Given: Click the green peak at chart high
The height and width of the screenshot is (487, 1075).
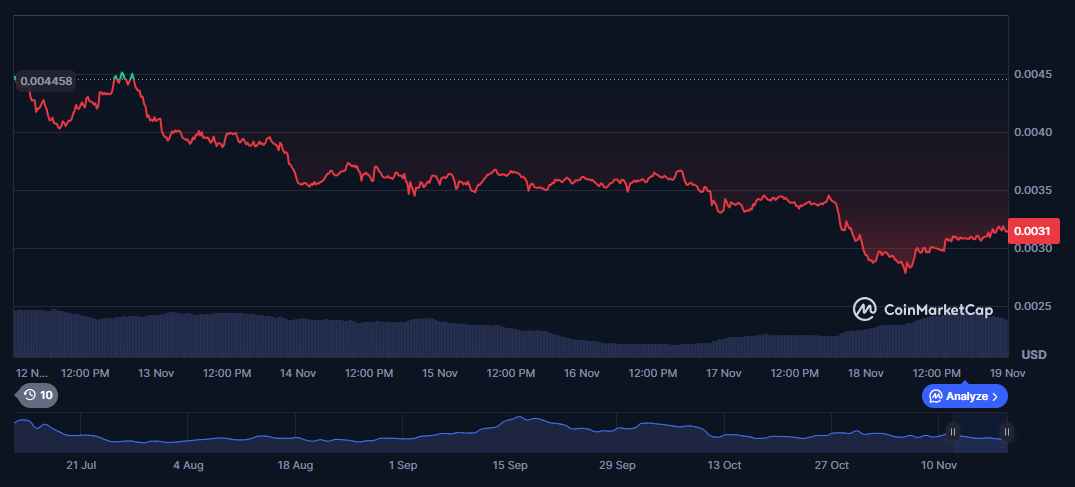Looking at the screenshot, I should 123,75.
